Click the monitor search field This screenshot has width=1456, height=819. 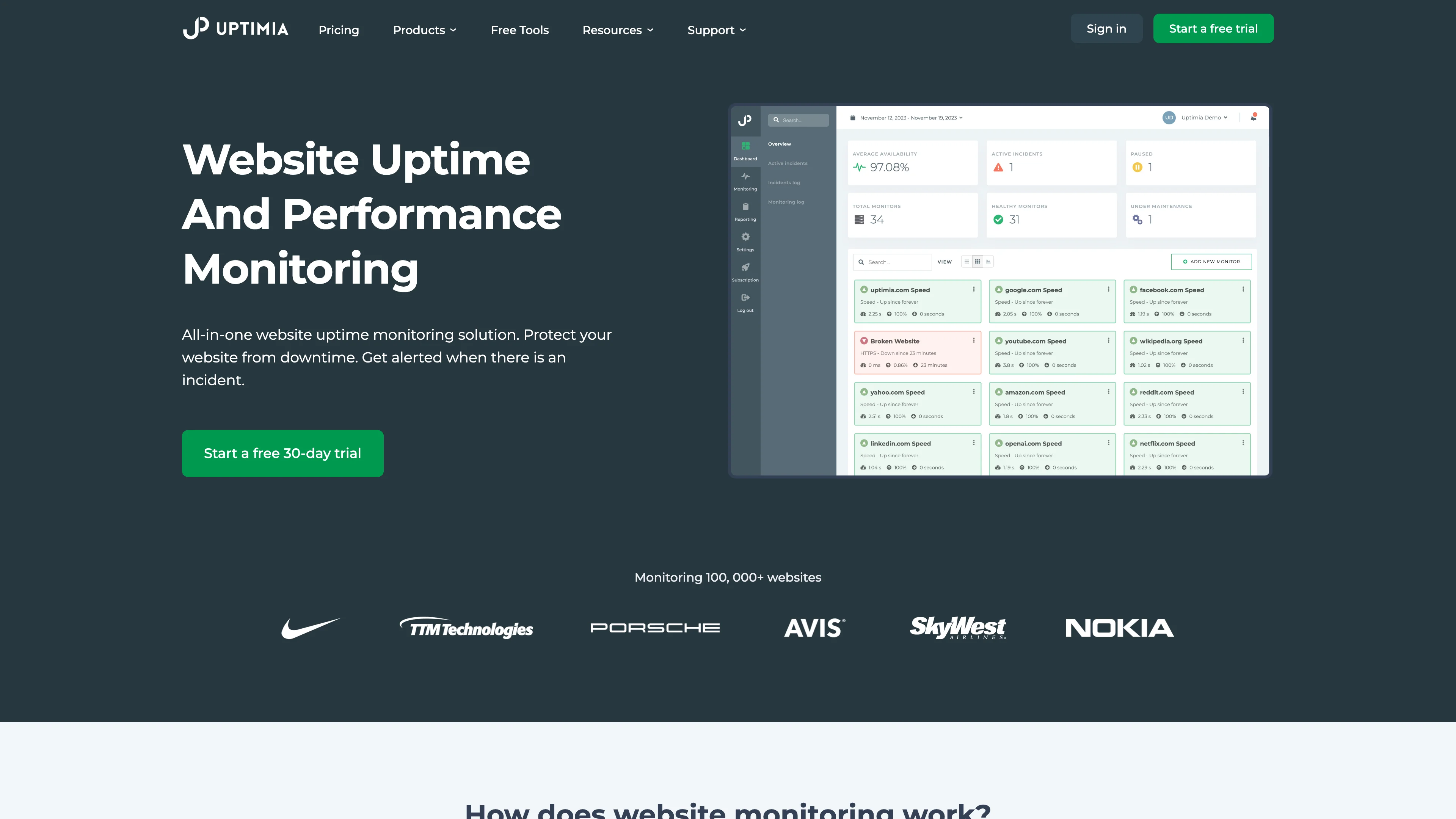point(892,262)
